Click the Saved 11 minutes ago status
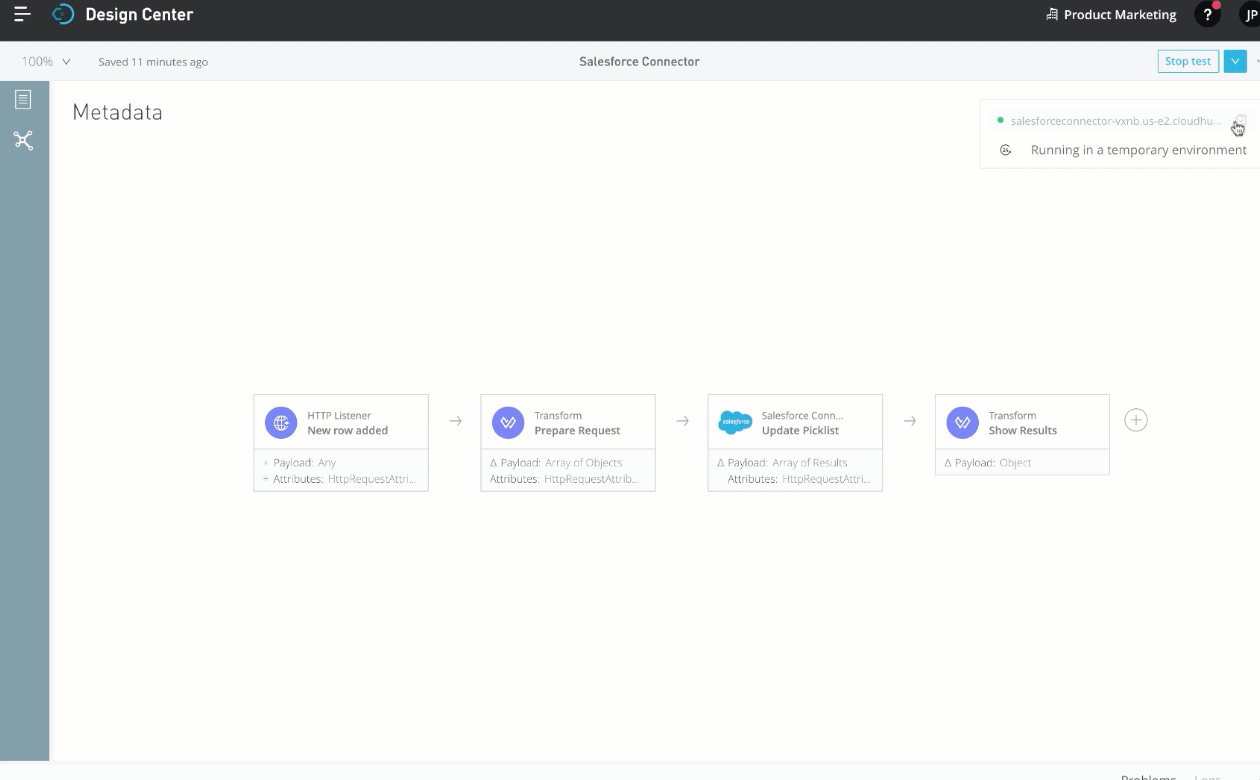Screen dimensions: 1260x780 pos(153,62)
